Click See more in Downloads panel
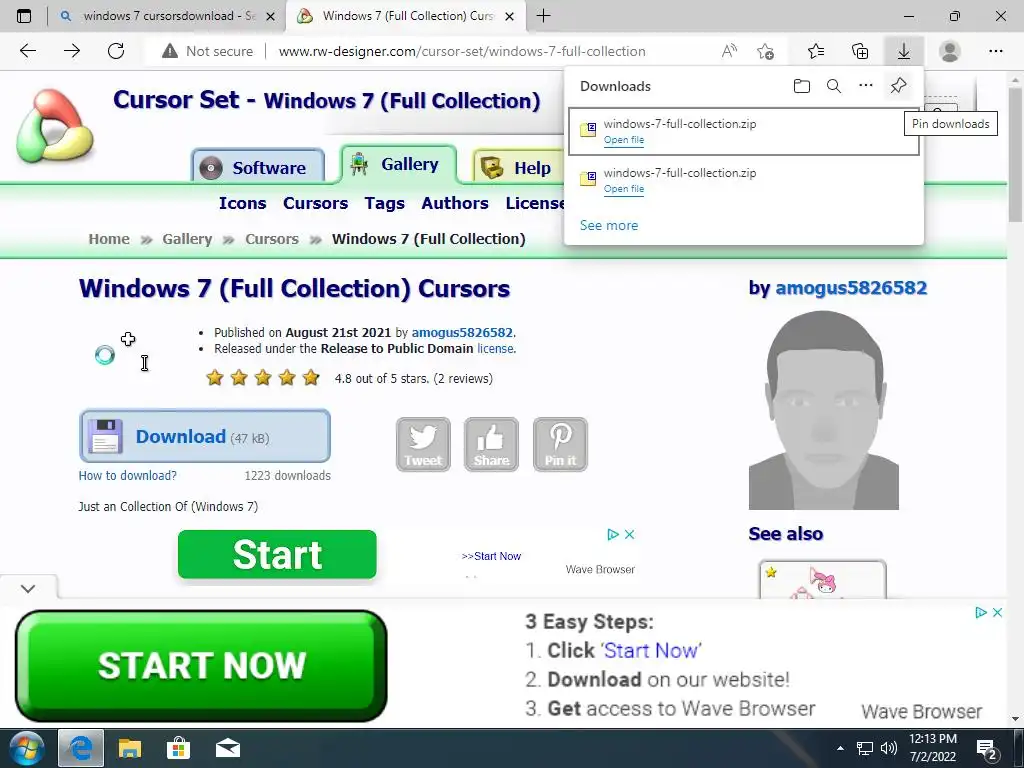Viewport: 1024px width, 768px height. point(609,225)
